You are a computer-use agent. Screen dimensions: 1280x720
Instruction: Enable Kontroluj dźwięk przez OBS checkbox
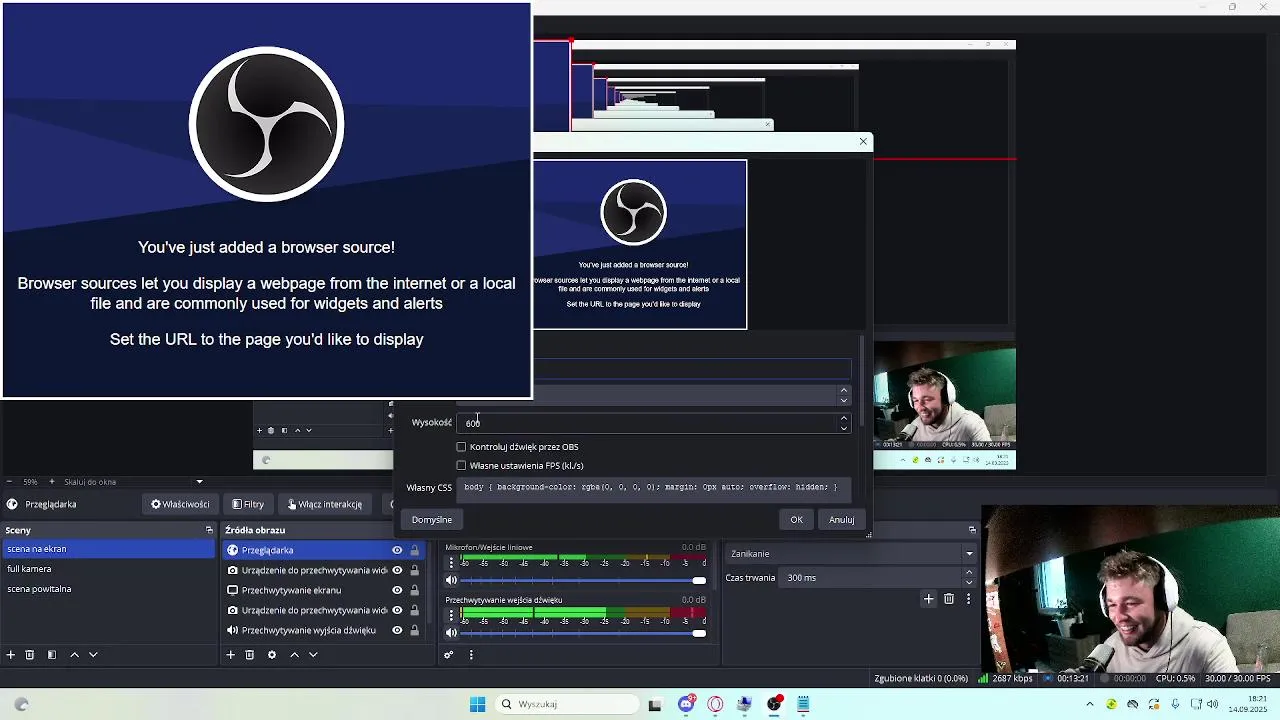pos(461,447)
